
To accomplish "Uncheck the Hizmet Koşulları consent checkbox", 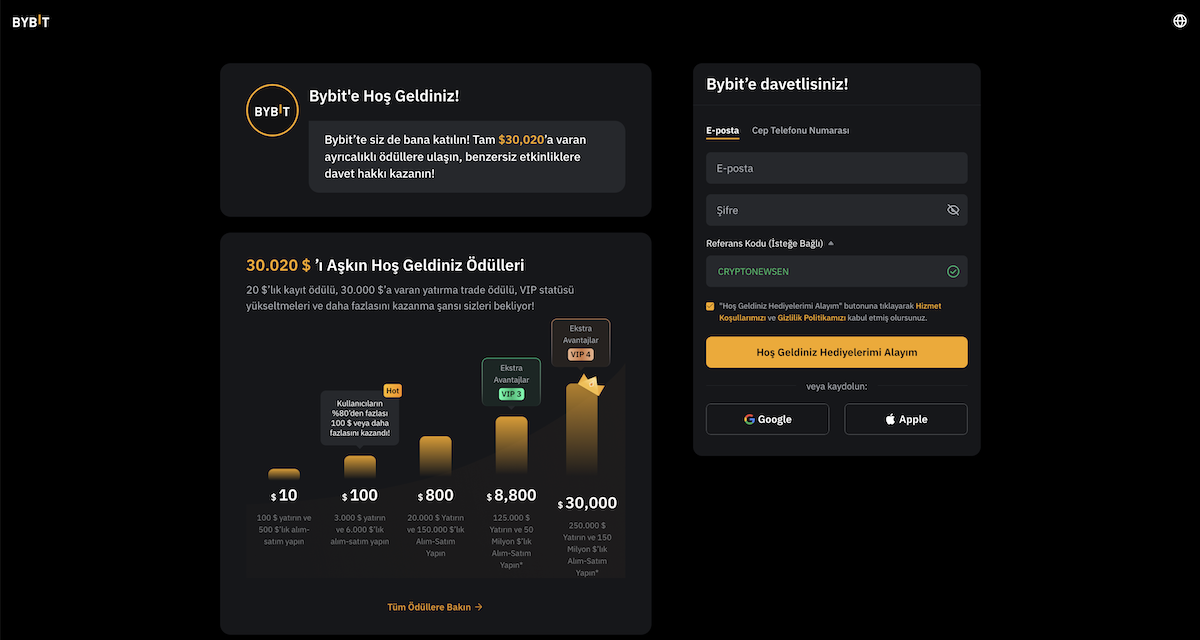I will [x=710, y=306].
